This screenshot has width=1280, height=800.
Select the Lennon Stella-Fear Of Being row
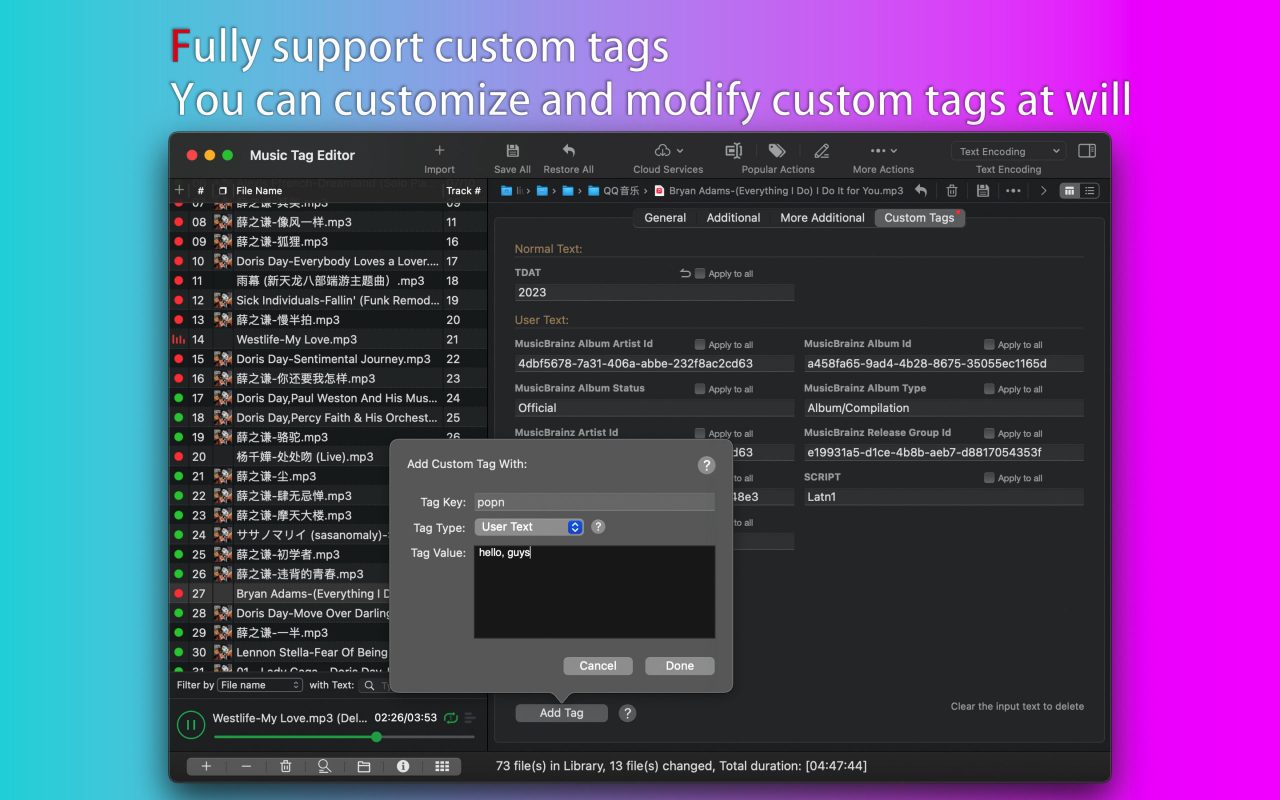pos(280,652)
